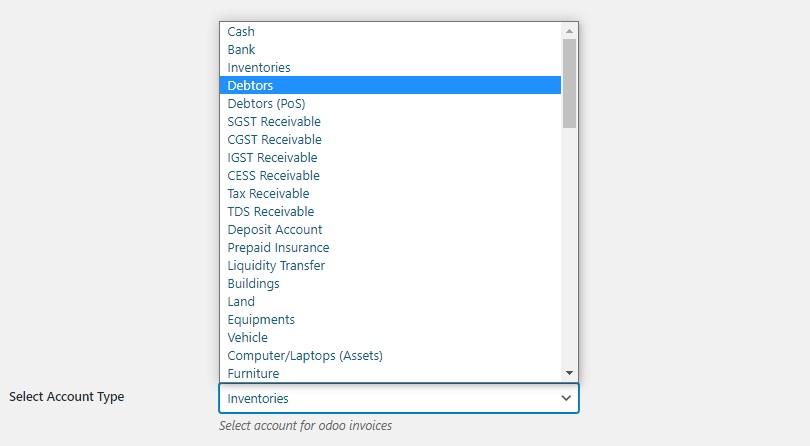Click the list scrollbar thumb
810x446 pixels.
(569, 83)
